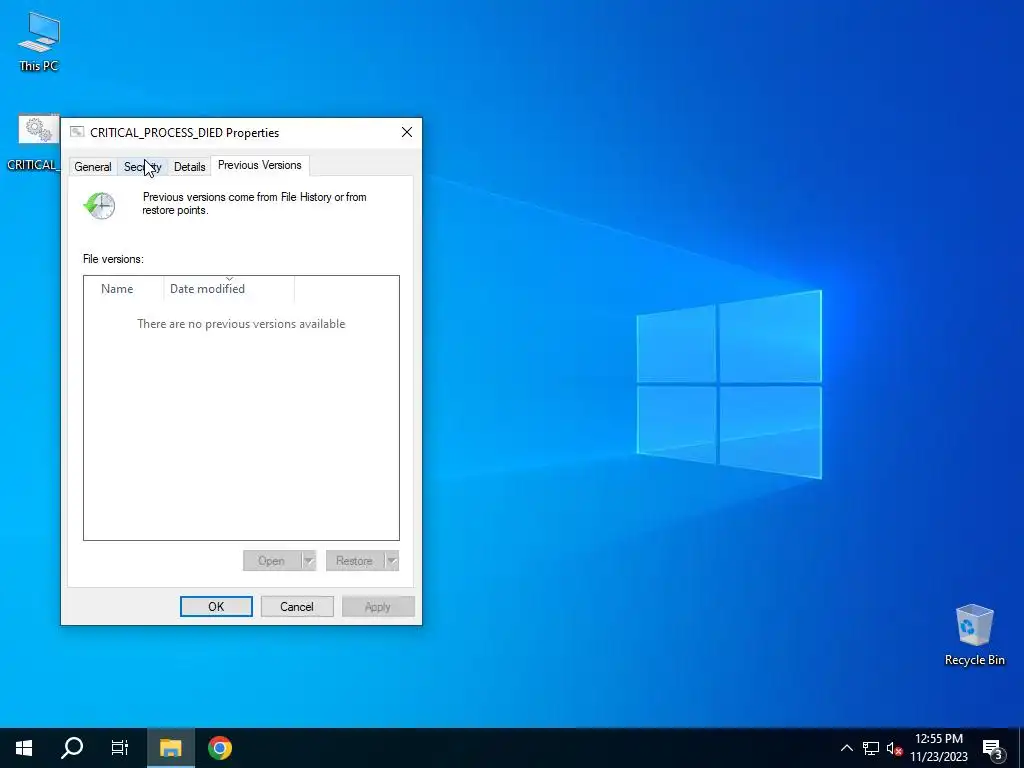
Task: Expand the Restore button dropdown arrow
Action: (x=391, y=560)
